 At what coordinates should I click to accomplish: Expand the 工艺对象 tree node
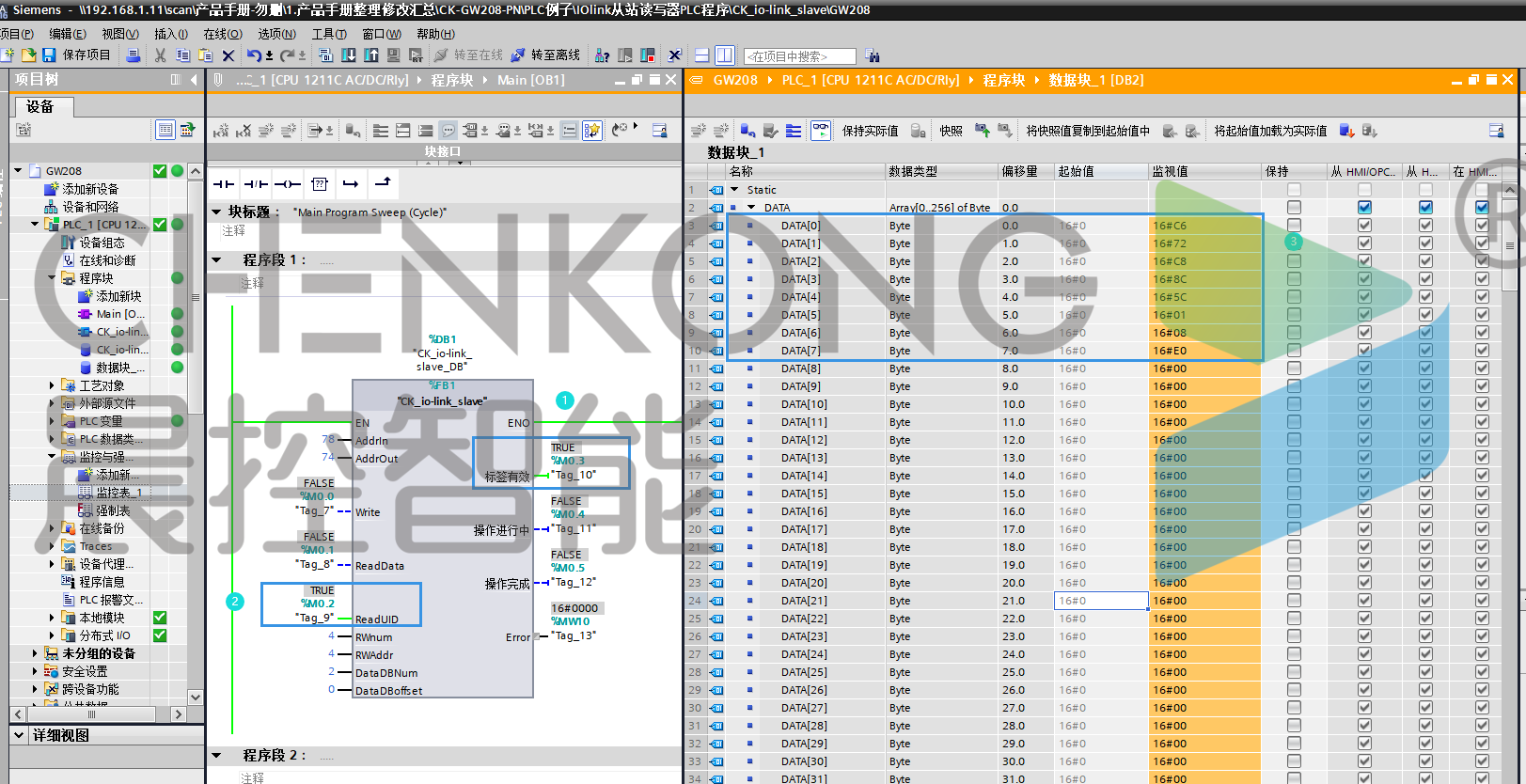coord(52,385)
